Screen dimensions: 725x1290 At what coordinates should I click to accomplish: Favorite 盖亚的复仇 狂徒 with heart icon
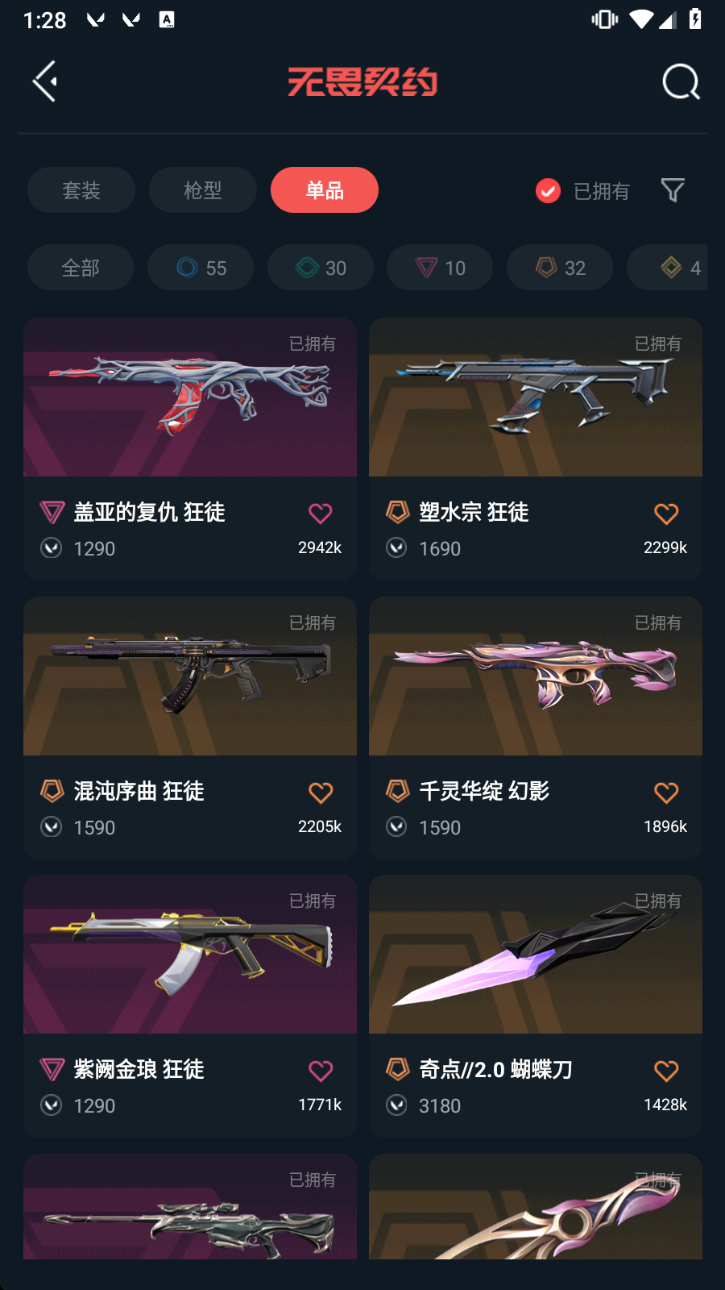point(320,514)
